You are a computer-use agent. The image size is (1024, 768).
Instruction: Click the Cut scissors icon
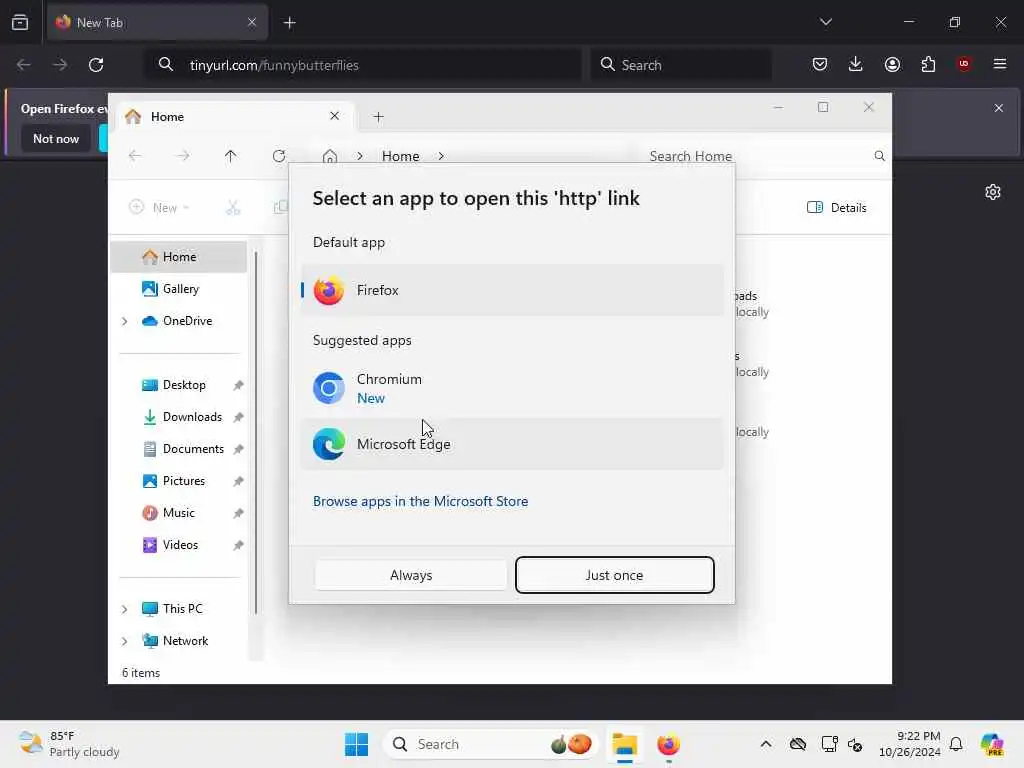233,208
